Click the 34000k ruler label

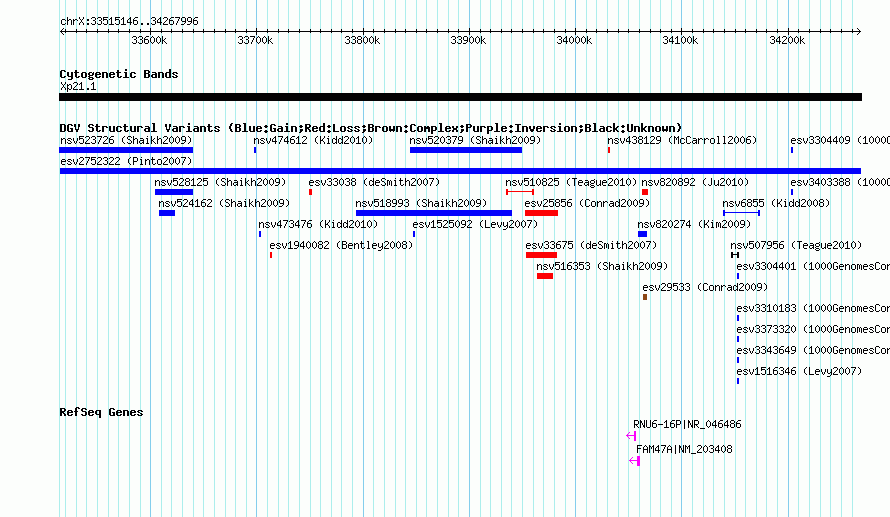[x=574, y=40]
